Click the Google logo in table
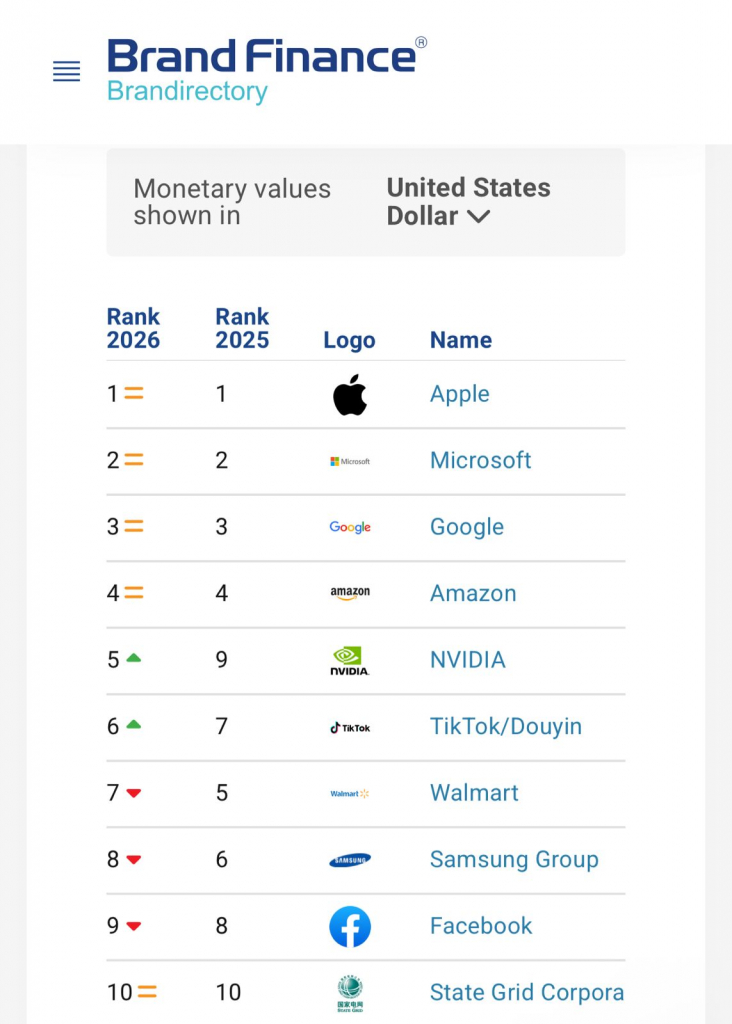Viewport: 732px width, 1024px height. click(x=350, y=527)
